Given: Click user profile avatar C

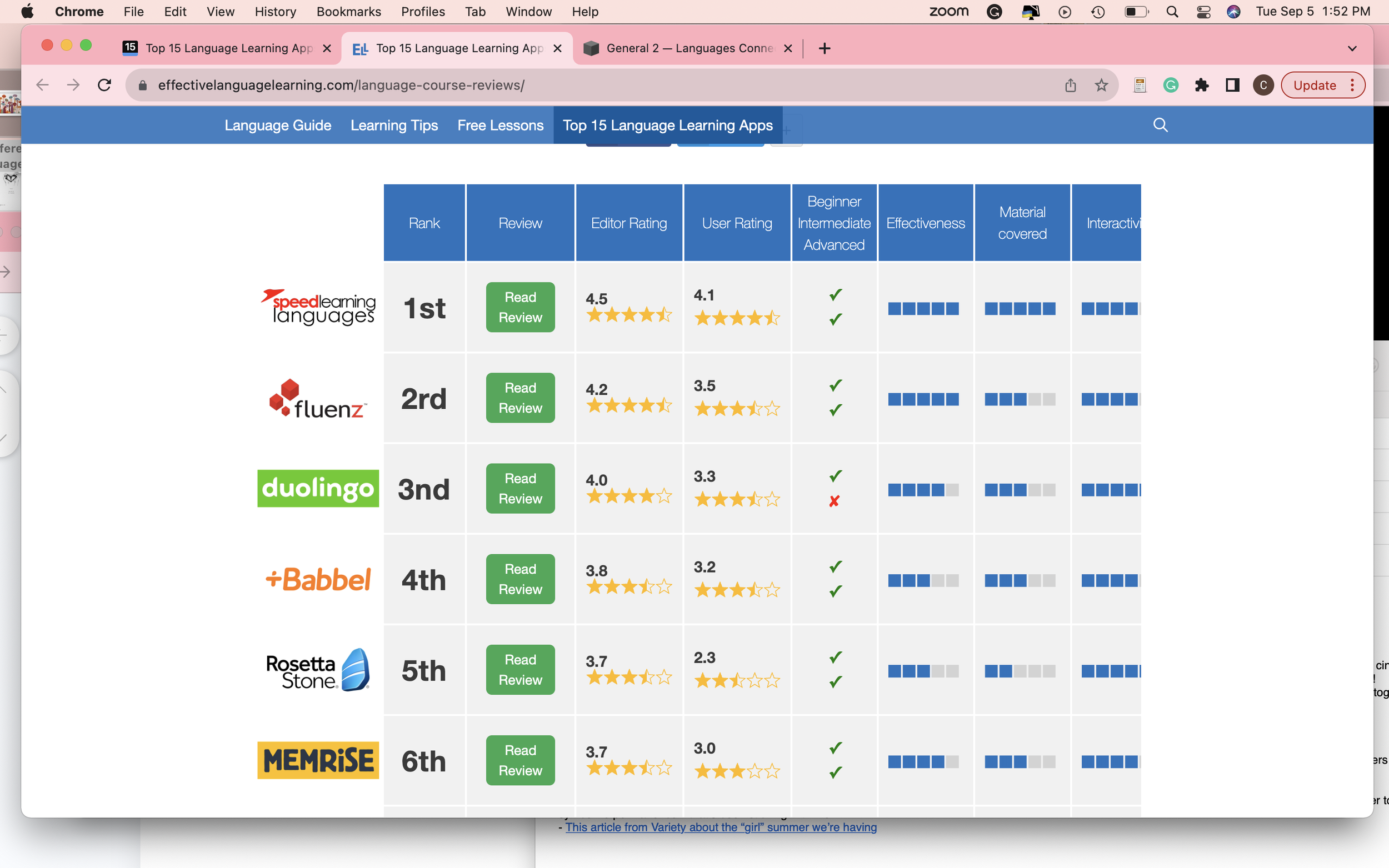Looking at the screenshot, I should coord(1263,86).
